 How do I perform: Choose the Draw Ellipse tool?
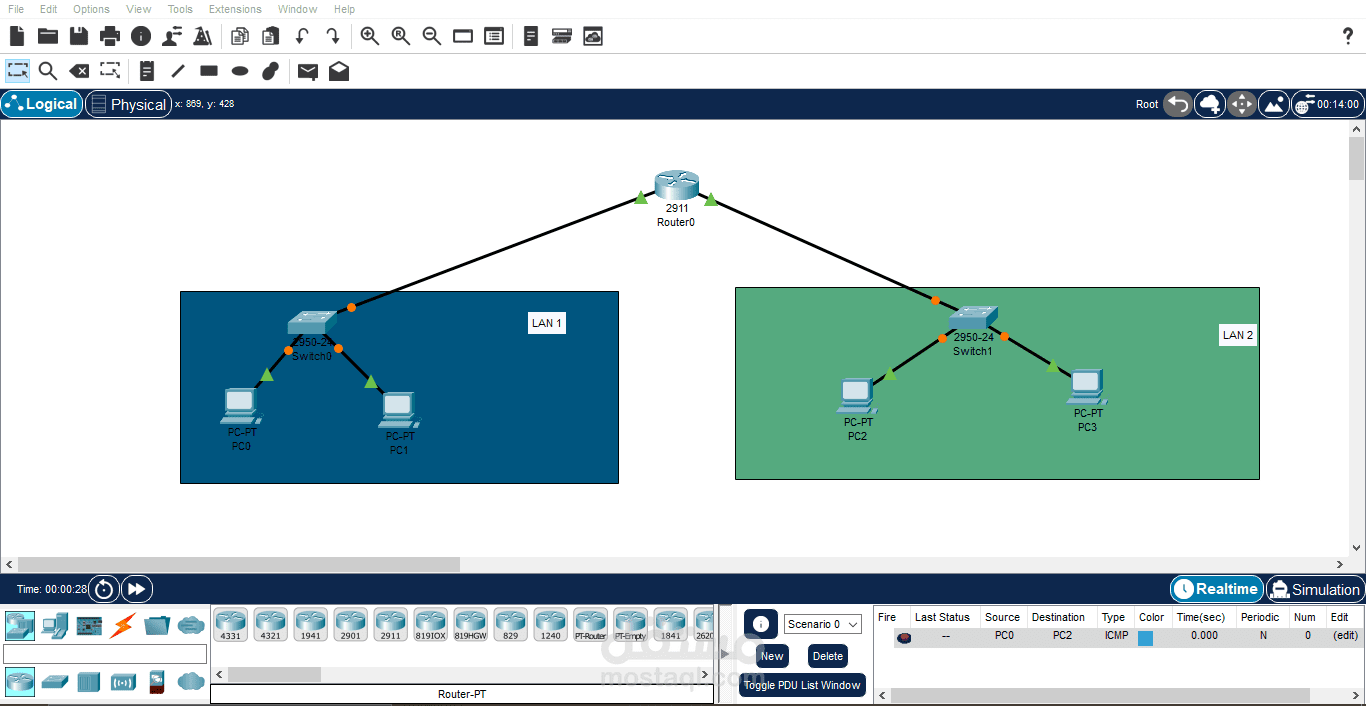click(x=240, y=71)
